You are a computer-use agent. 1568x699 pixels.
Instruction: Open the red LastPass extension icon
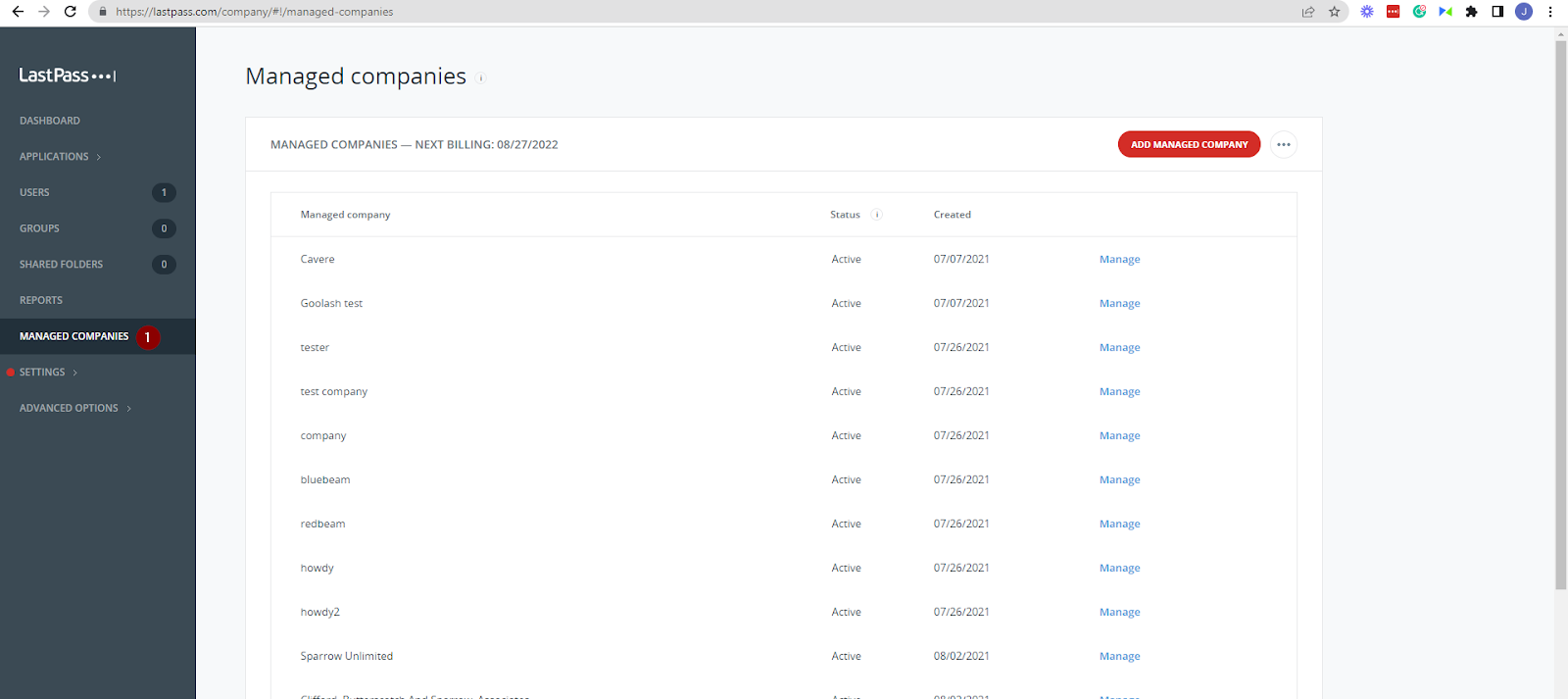coord(1393,12)
